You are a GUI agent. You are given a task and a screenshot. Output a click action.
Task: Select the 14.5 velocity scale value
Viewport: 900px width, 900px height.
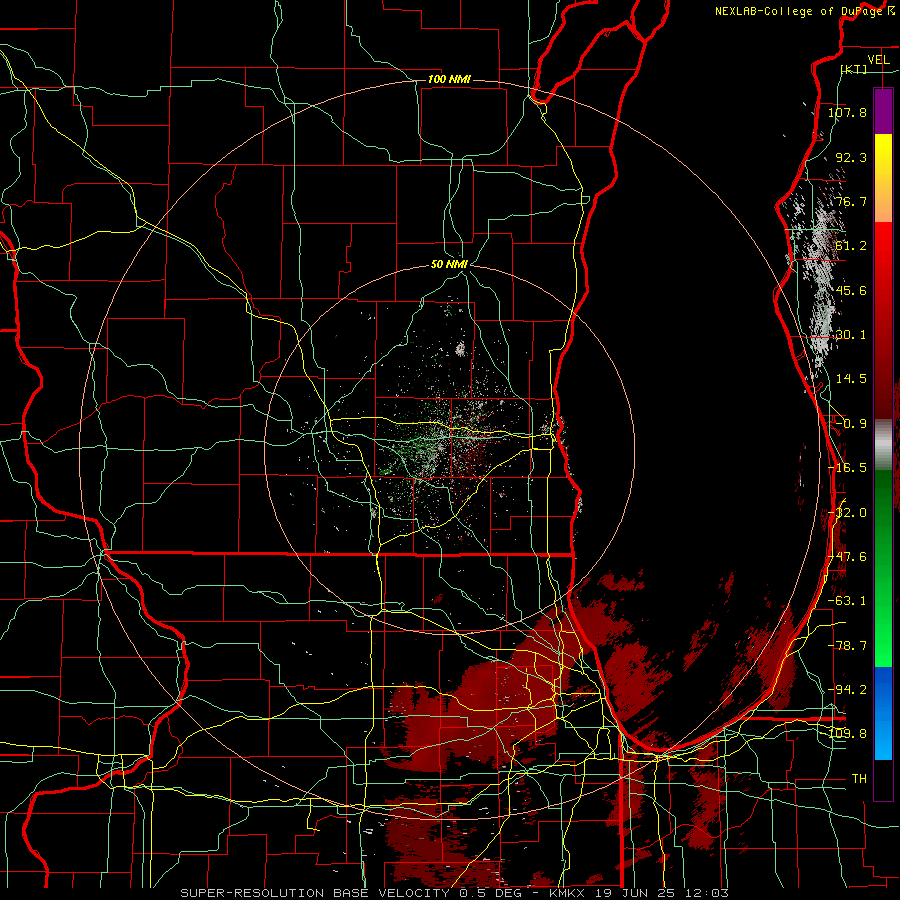coord(851,379)
